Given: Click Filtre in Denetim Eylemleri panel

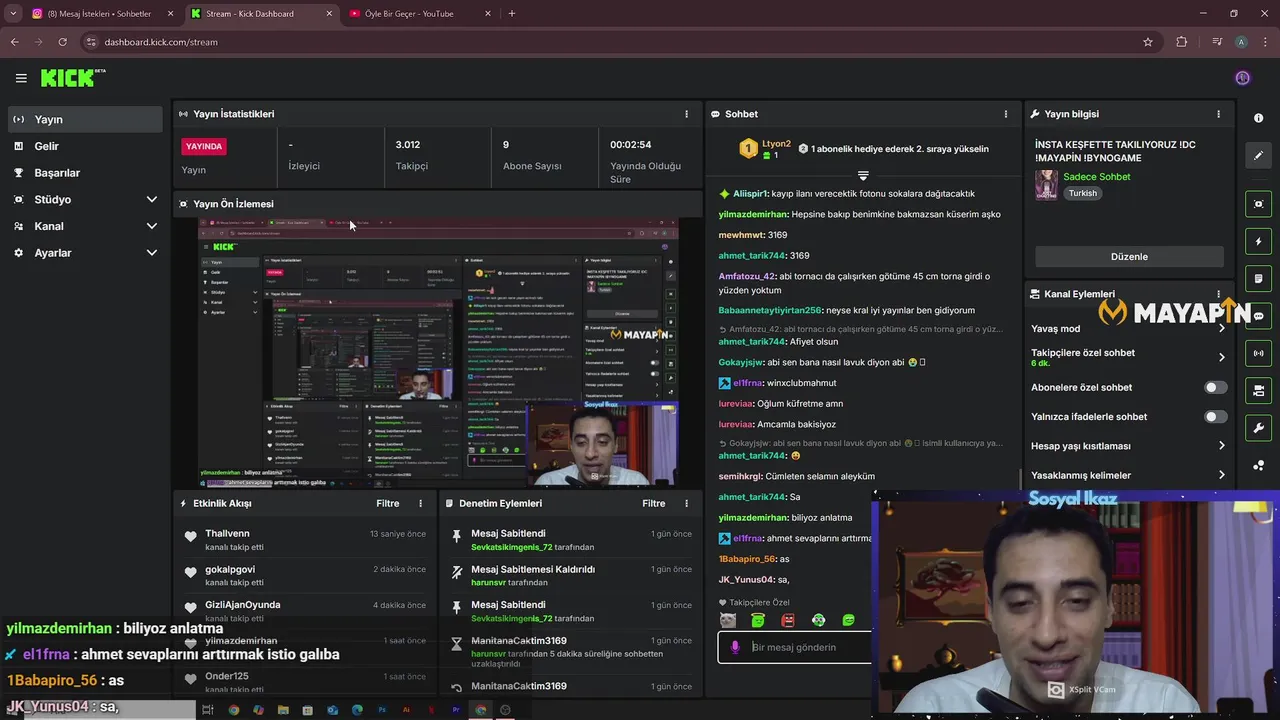Looking at the screenshot, I should [x=654, y=504].
